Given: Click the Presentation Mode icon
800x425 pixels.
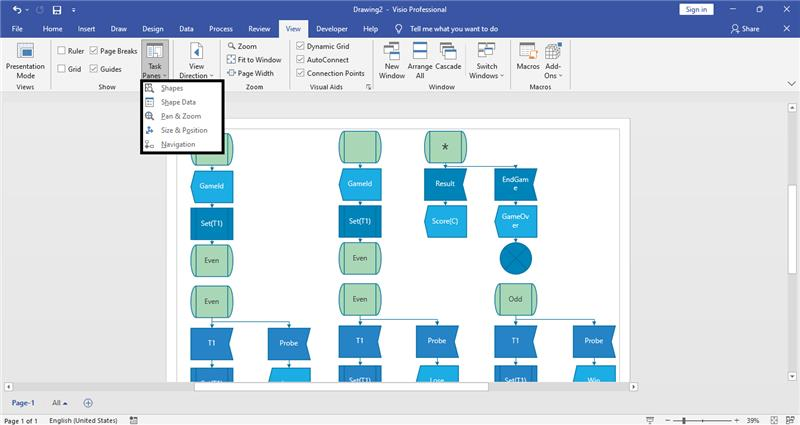Looking at the screenshot, I should coord(25,51).
